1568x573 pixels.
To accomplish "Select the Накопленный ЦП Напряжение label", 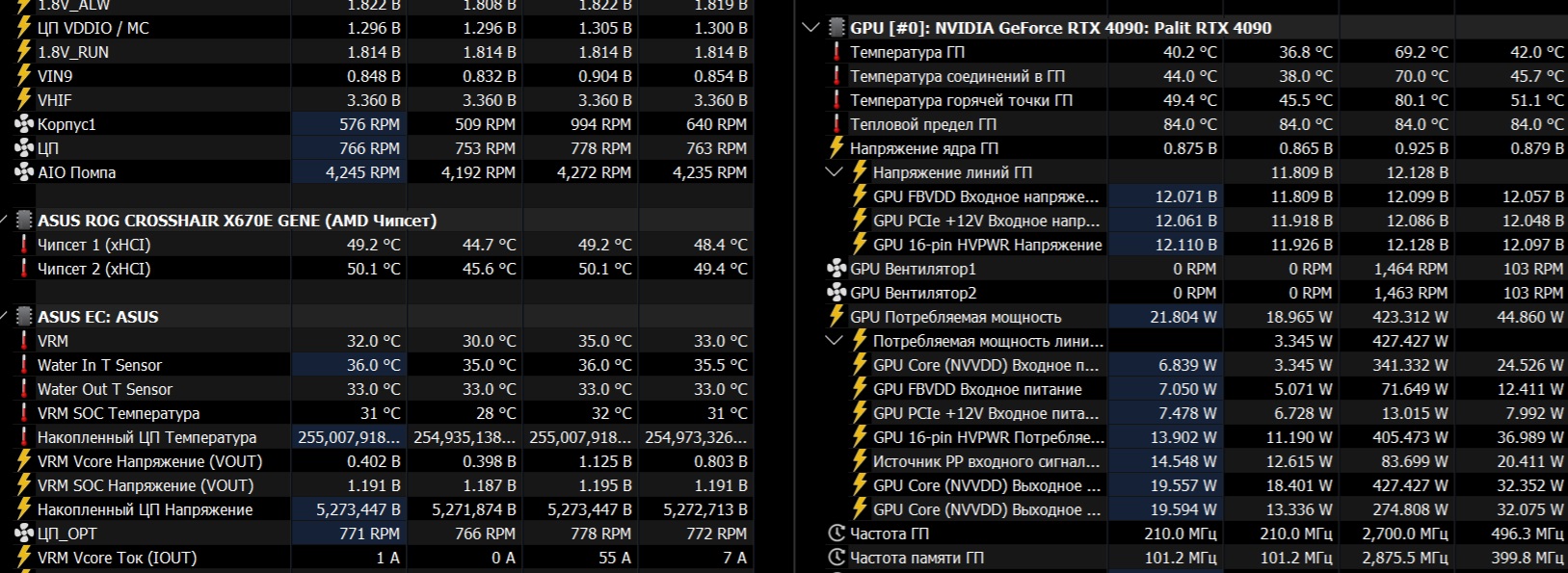I will click(x=146, y=509).
